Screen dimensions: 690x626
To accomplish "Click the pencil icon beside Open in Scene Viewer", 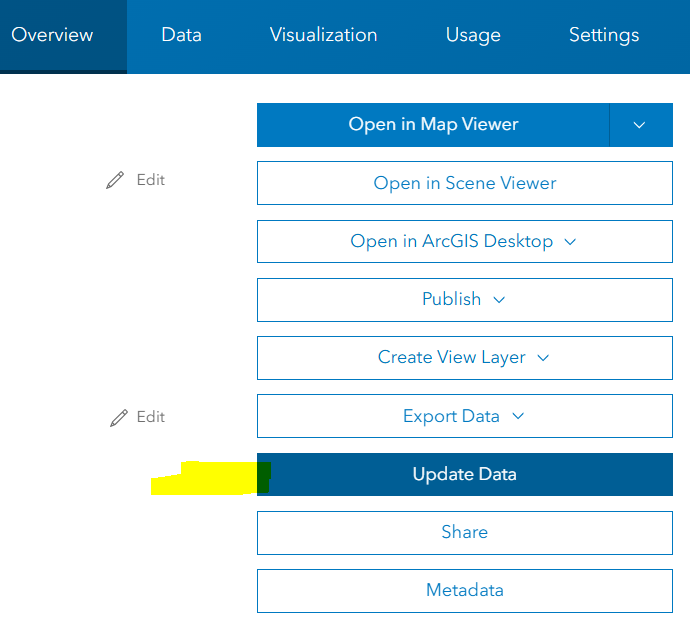I will pyautogui.click(x=115, y=180).
